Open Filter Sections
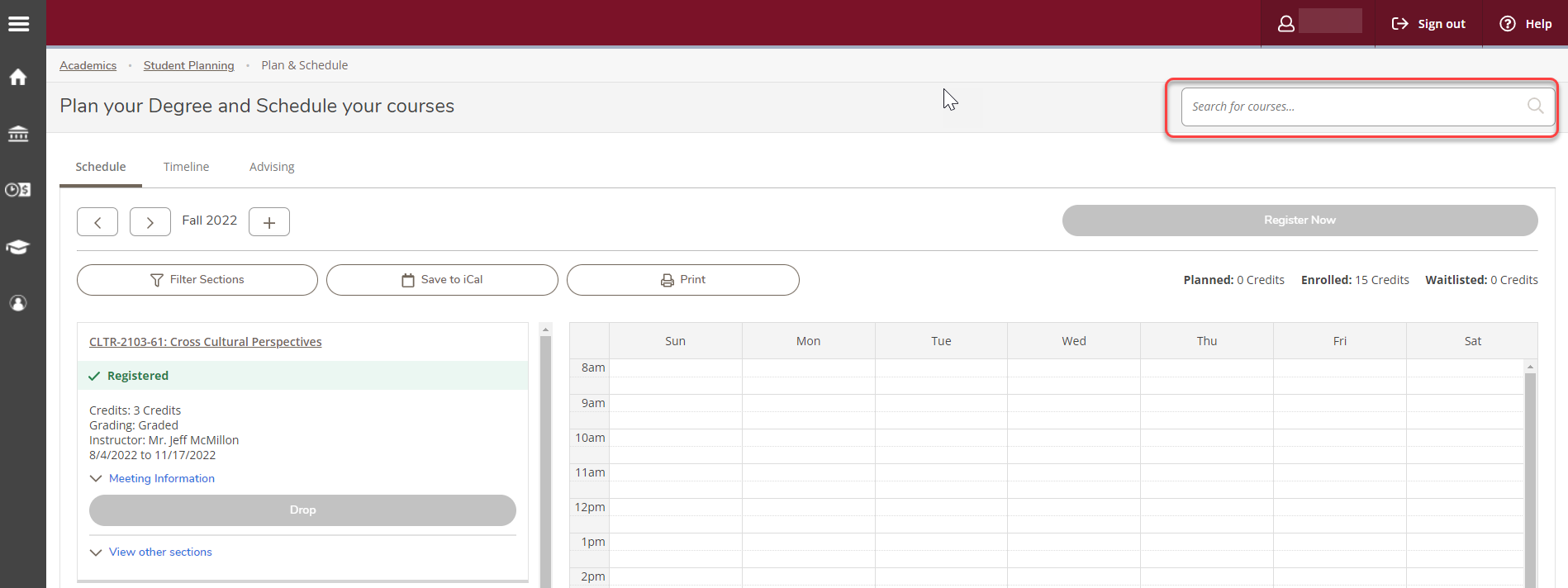Viewport: 1568px width, 588px height. pyautogui.click(x=197, y=280)
